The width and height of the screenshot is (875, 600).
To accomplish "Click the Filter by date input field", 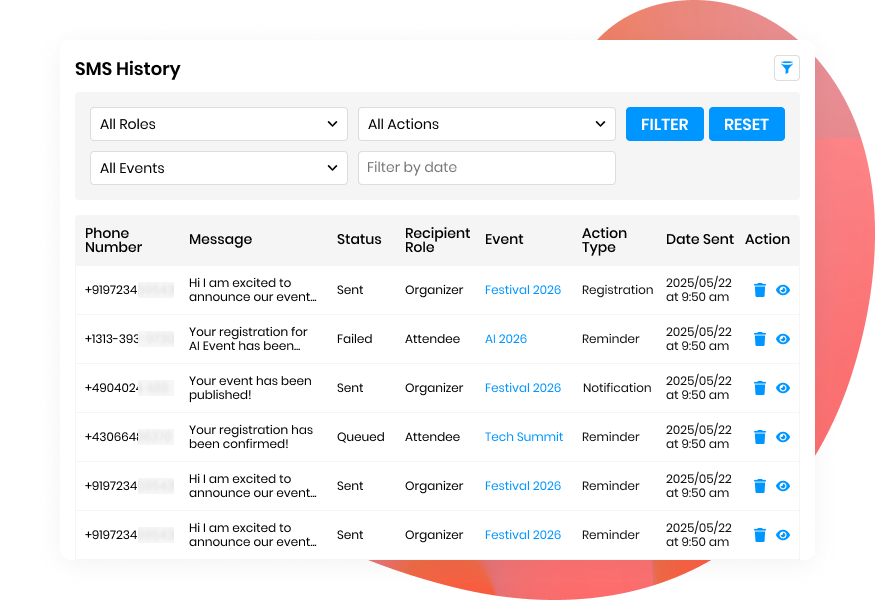I will tap(486, 168).
